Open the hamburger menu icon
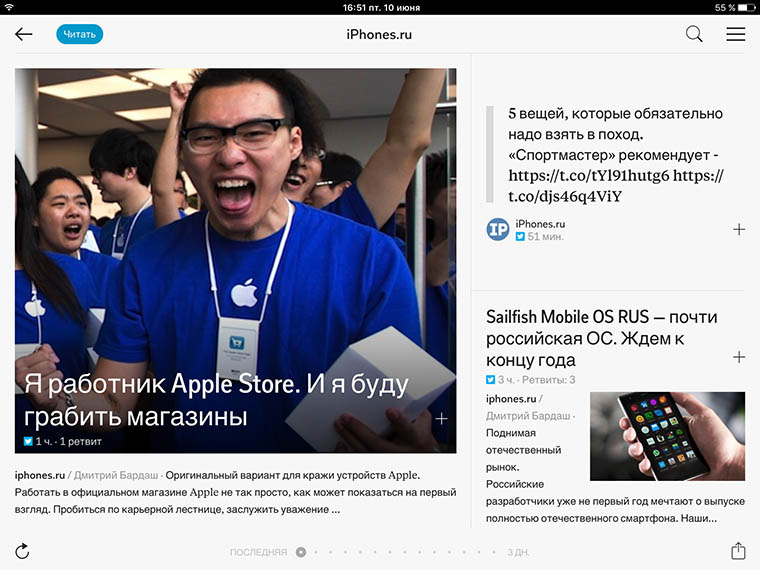 tap(735, 34)
